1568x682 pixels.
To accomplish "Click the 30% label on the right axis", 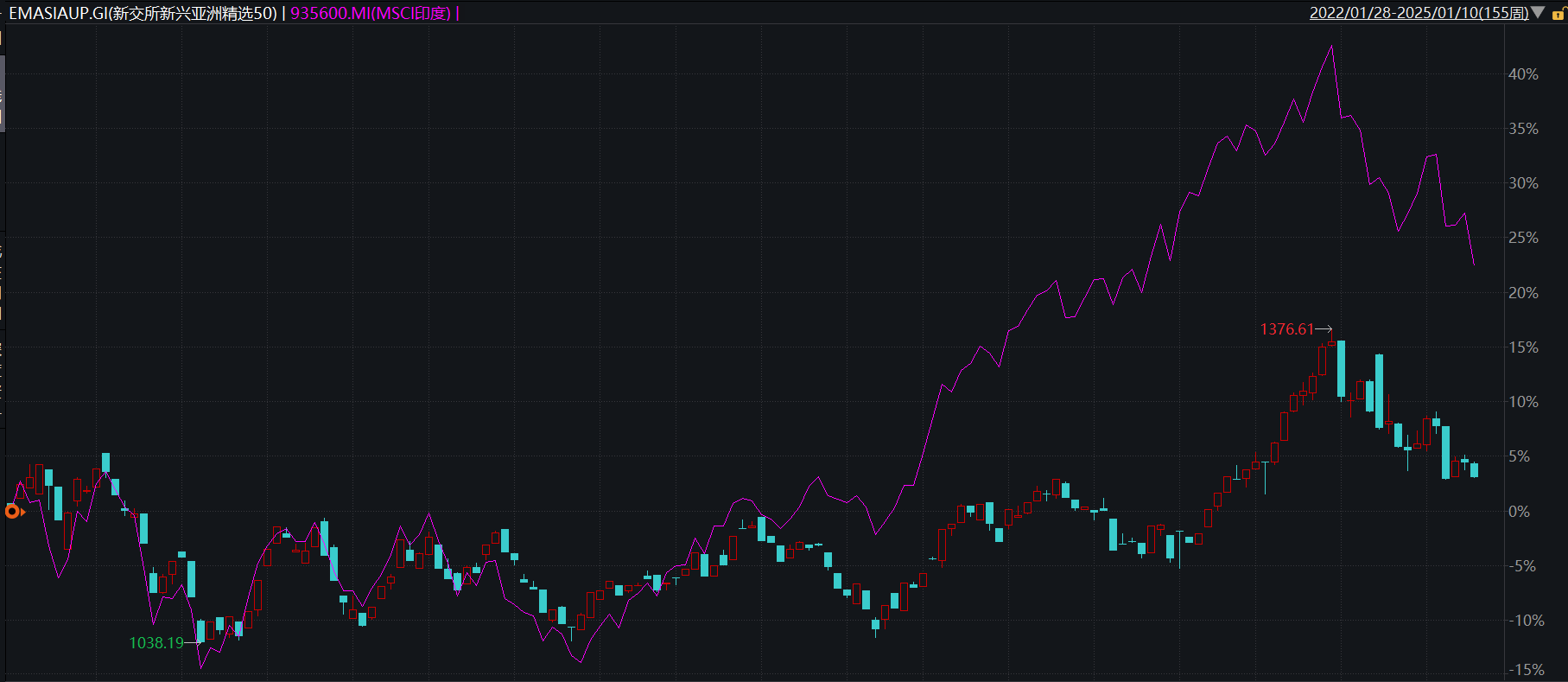I will click(1523, 183).
